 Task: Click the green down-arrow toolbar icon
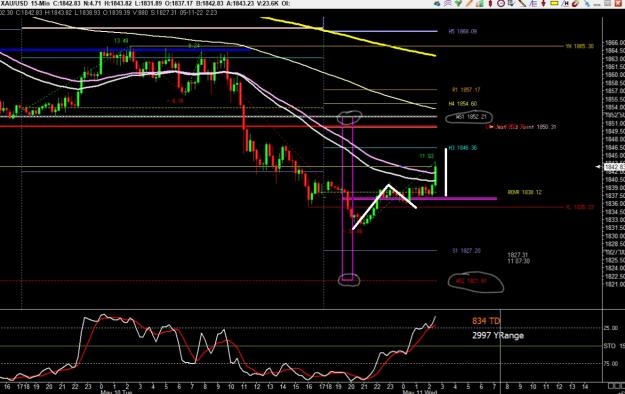pos(458,3)
